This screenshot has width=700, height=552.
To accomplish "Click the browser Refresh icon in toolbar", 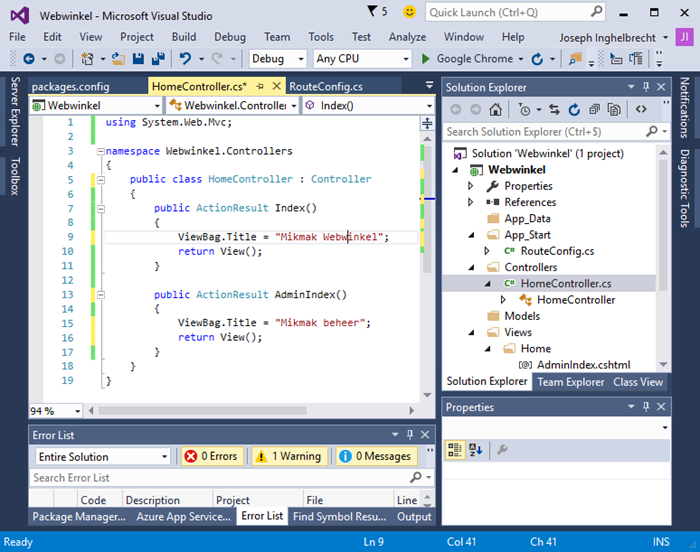I will point(537,59).
